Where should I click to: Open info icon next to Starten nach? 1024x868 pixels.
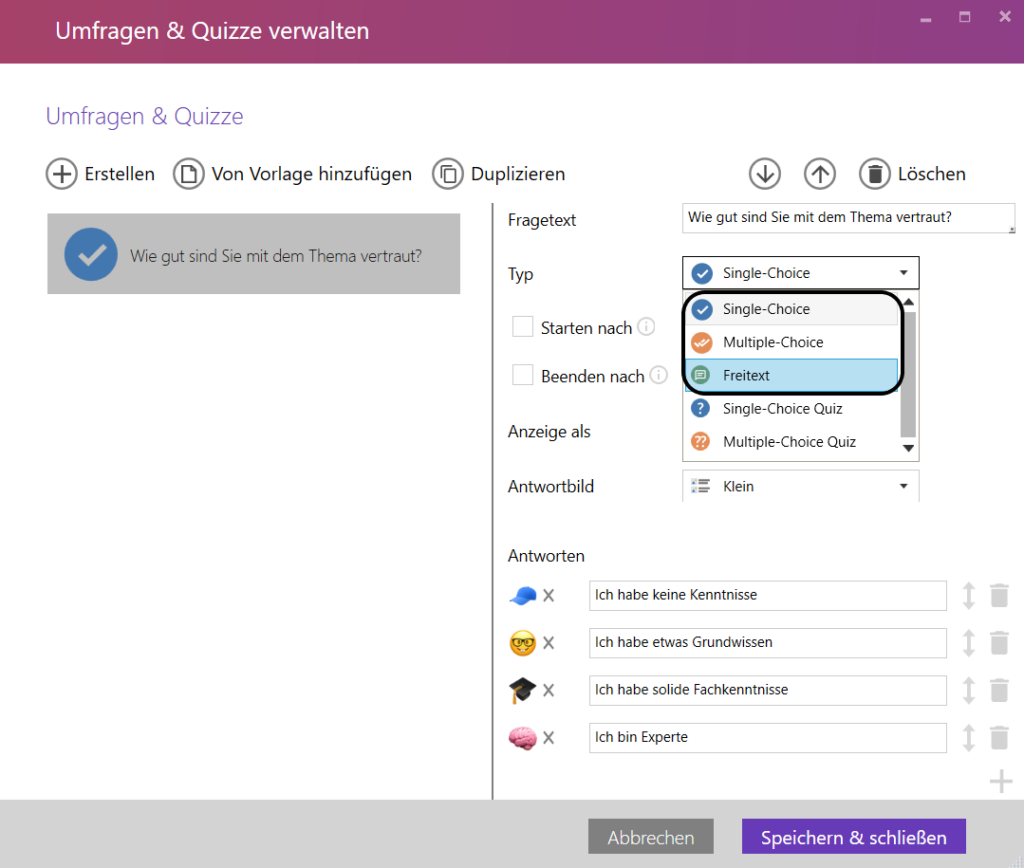point(646,326)
